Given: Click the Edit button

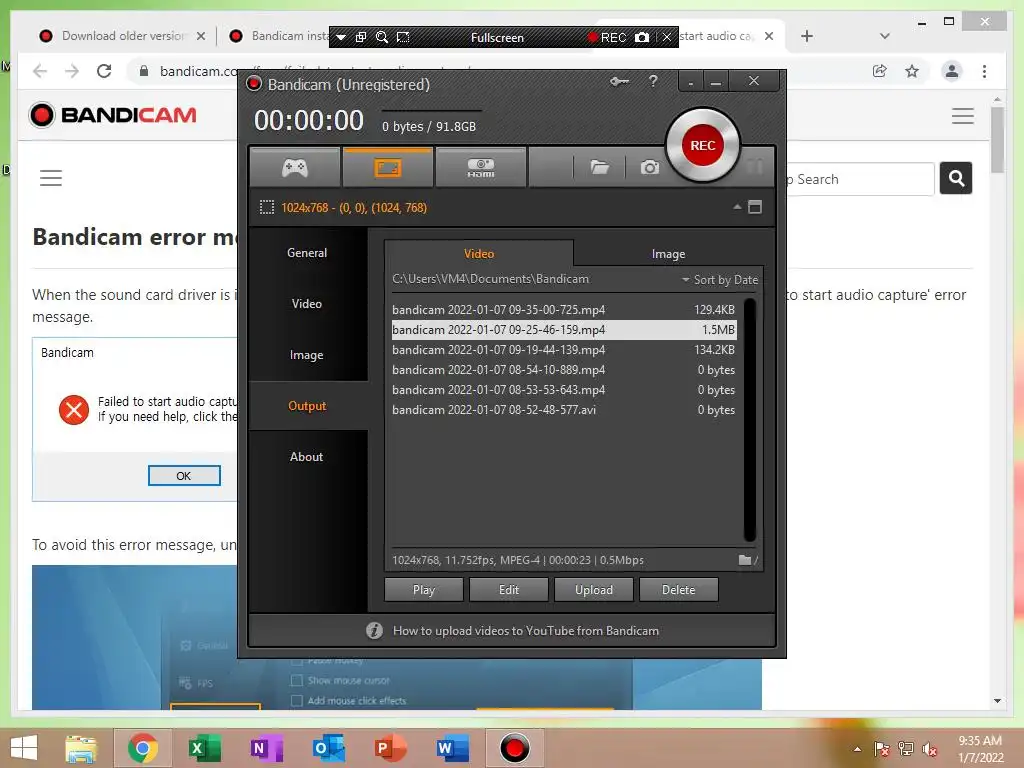Looking at the screenshot, I should [509, 590].
